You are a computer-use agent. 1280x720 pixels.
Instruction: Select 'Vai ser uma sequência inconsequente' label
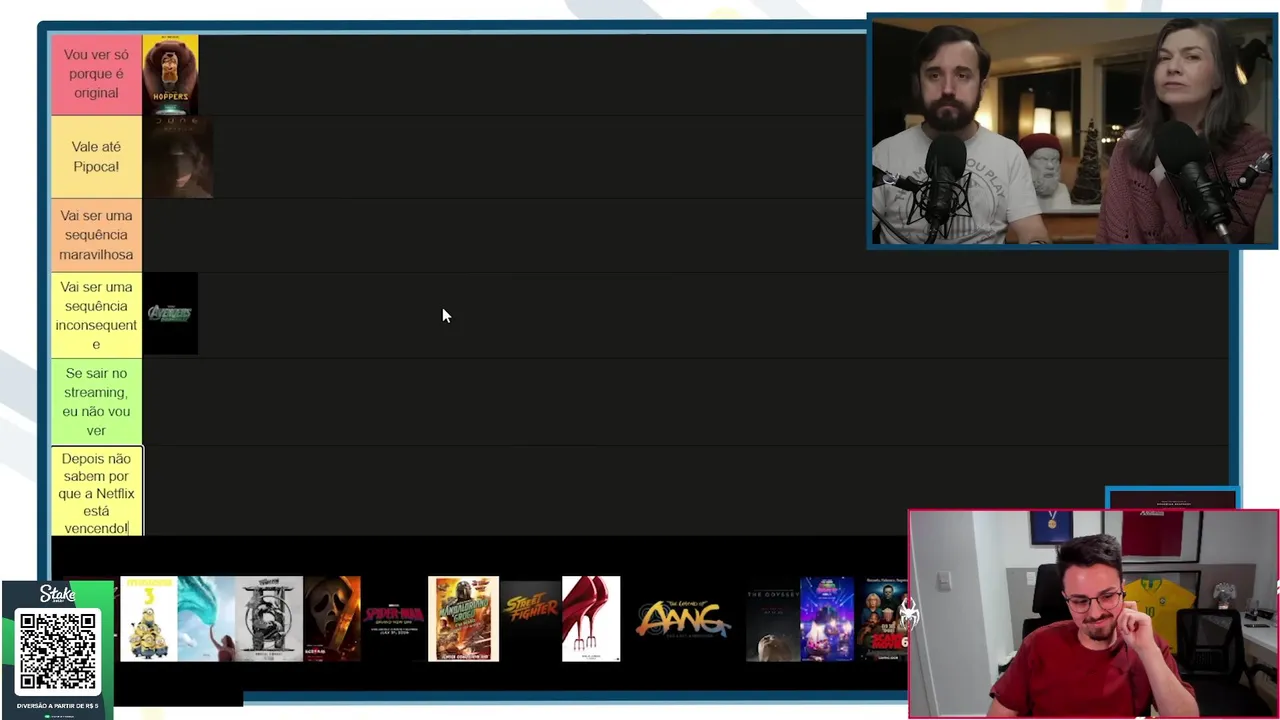(x=96, y=315)
